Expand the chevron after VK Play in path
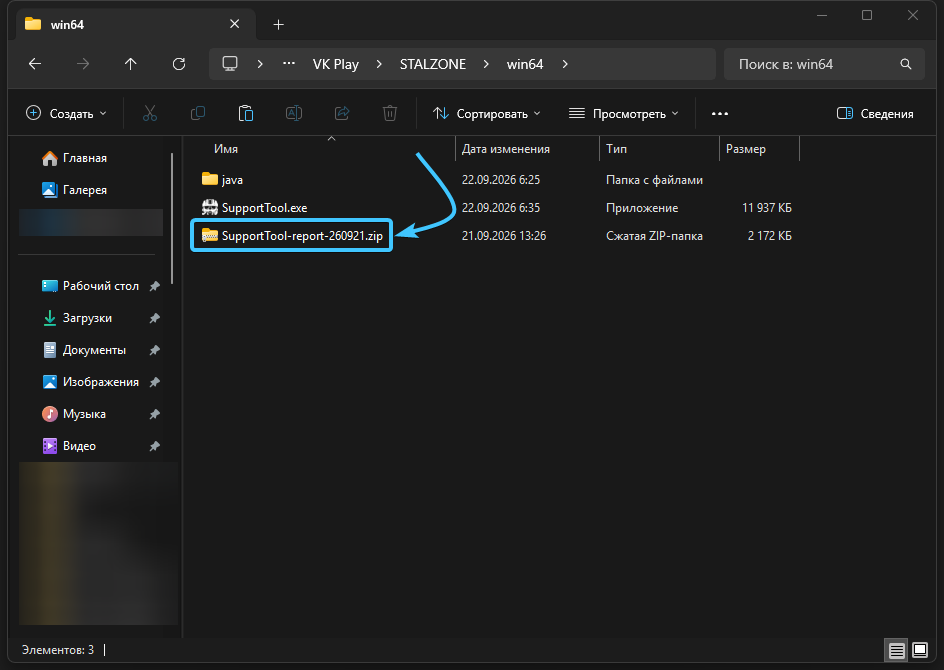944x670 pixels. (379, 64)
